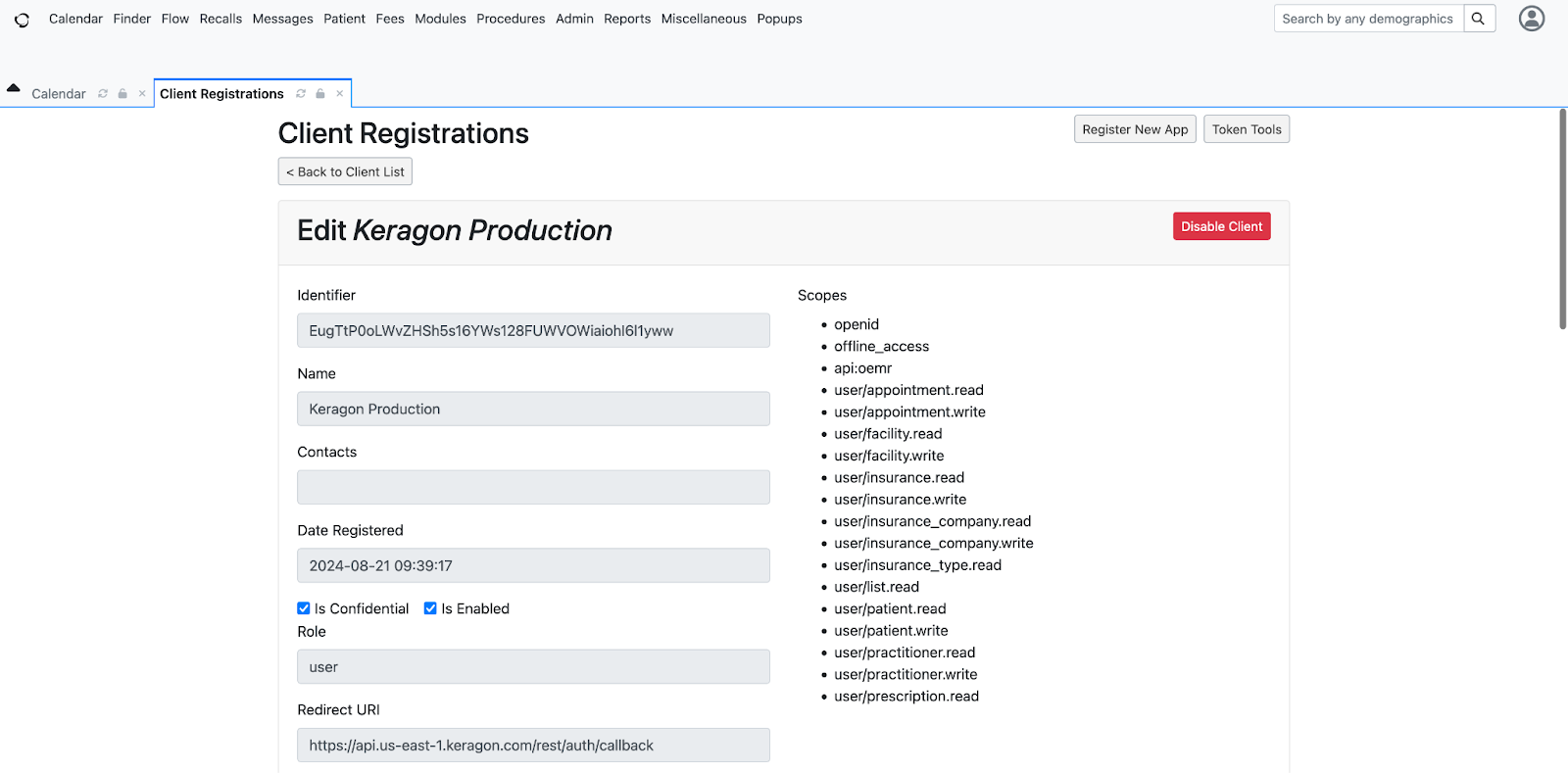Switch to the Calendar tab
Image resolution: width=1568 pixels, height=773 pixels.
pyautogui.click(x=59, y=94)
